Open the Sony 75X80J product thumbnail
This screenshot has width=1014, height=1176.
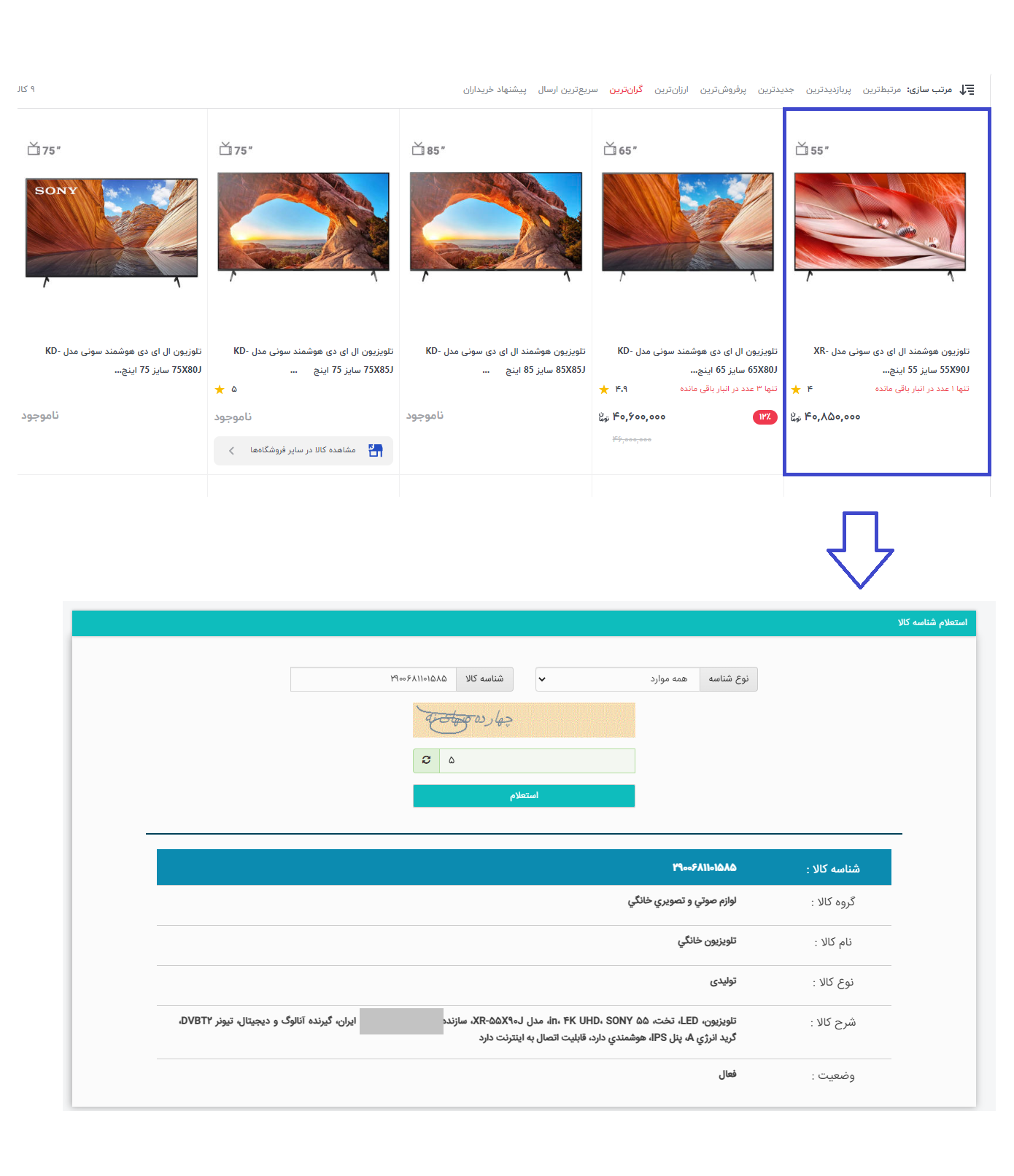pyautogui.click(x=112, y=232)
